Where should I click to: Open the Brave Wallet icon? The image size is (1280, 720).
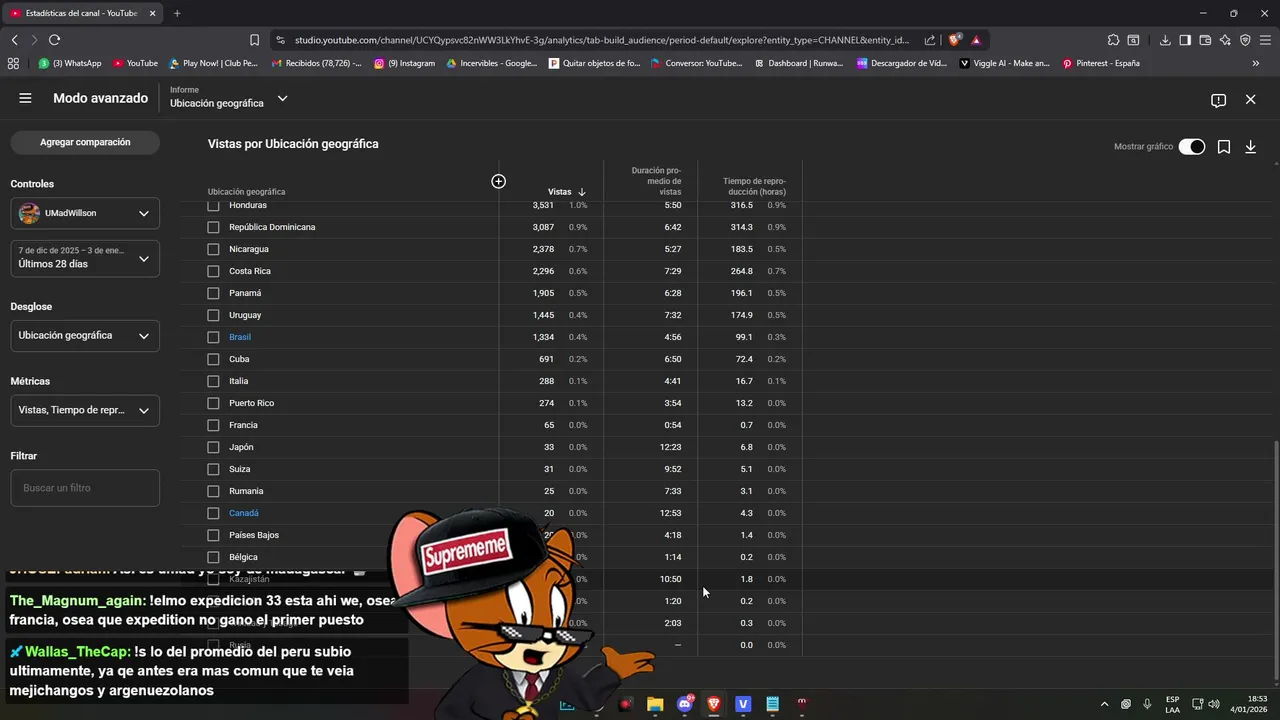point(1205,40)
